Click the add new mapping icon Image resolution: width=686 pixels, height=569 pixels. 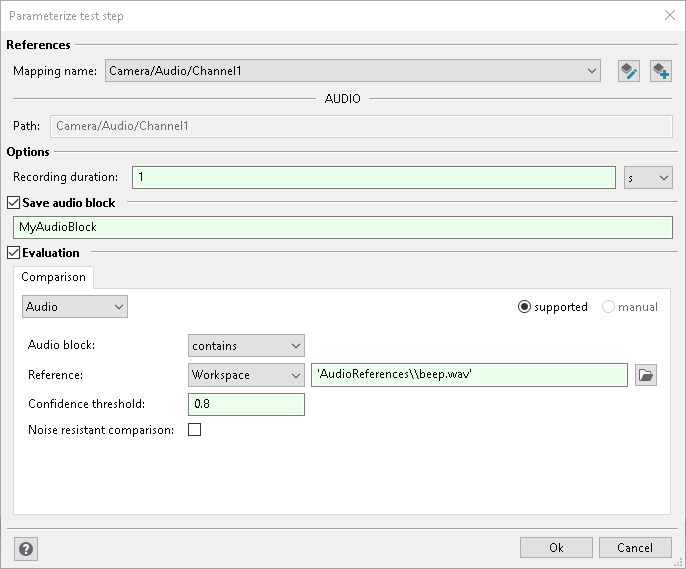[661, 71]
